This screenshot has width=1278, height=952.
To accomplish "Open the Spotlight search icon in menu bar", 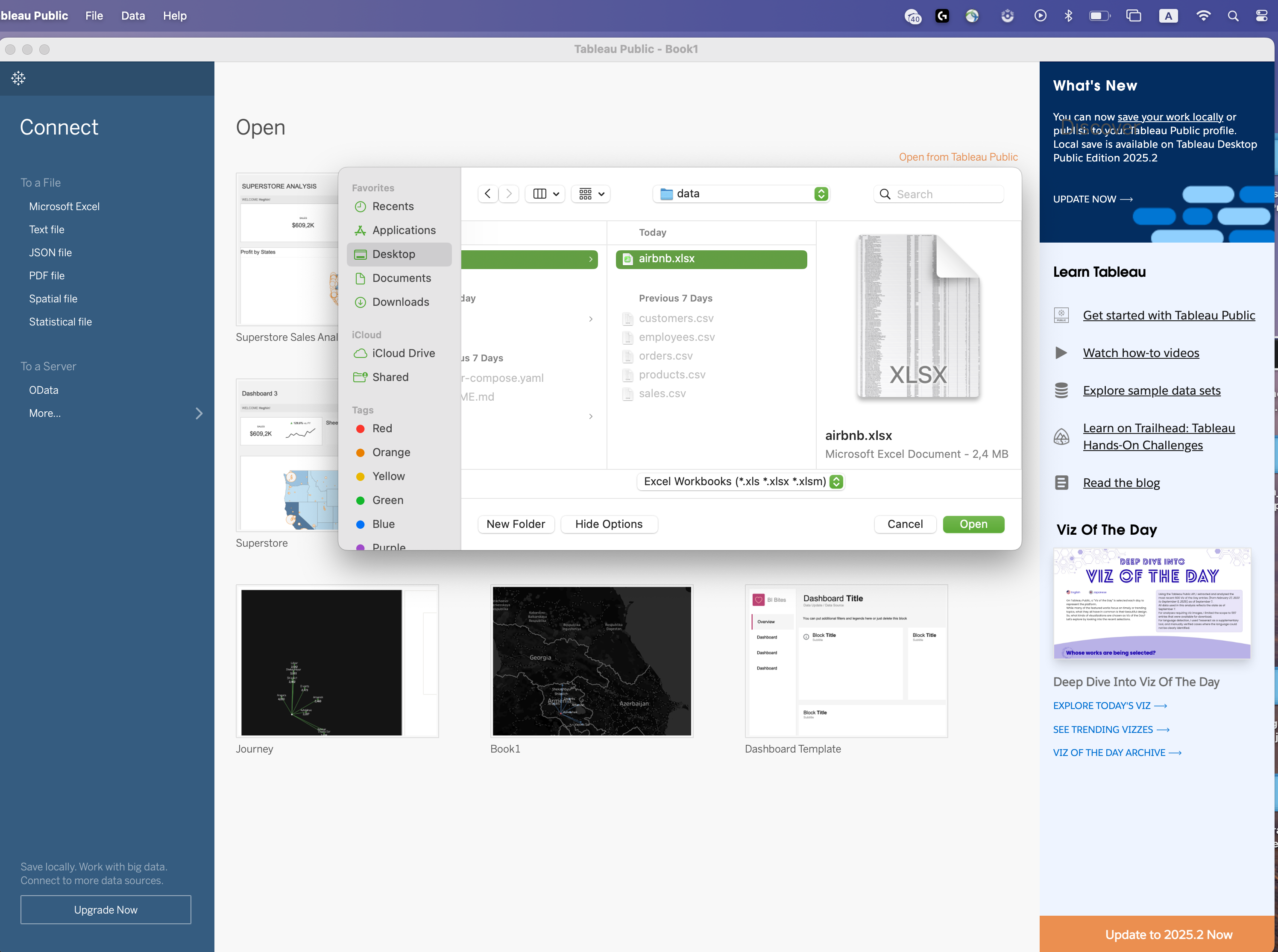I will click(x=1232, y=15).
